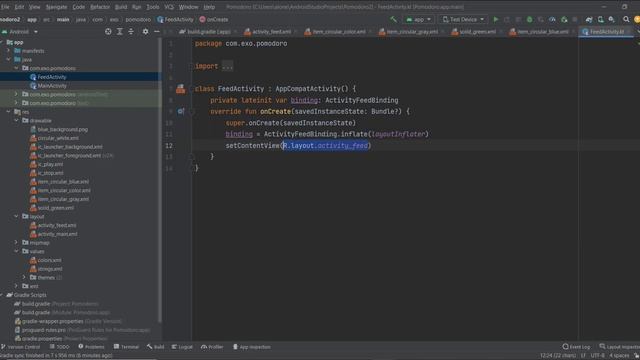Click the project panel vertical scrollbar
Image resolution: width=640 pixels, height=360 pixels.
[160, 180]
